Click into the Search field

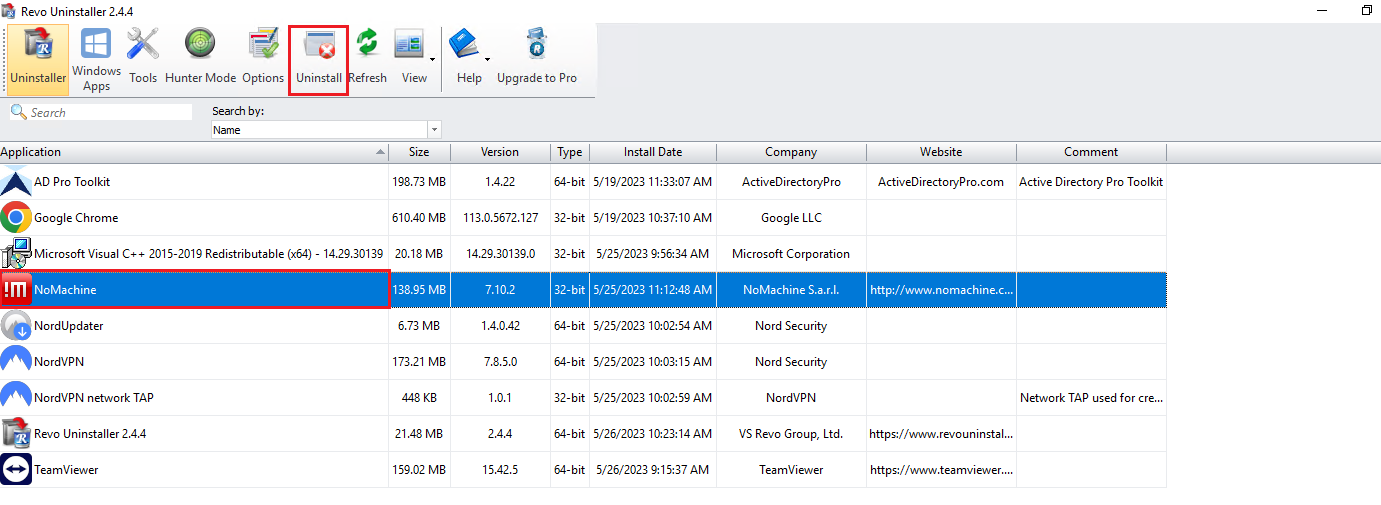pyautogui.click(x=110, y=113)
